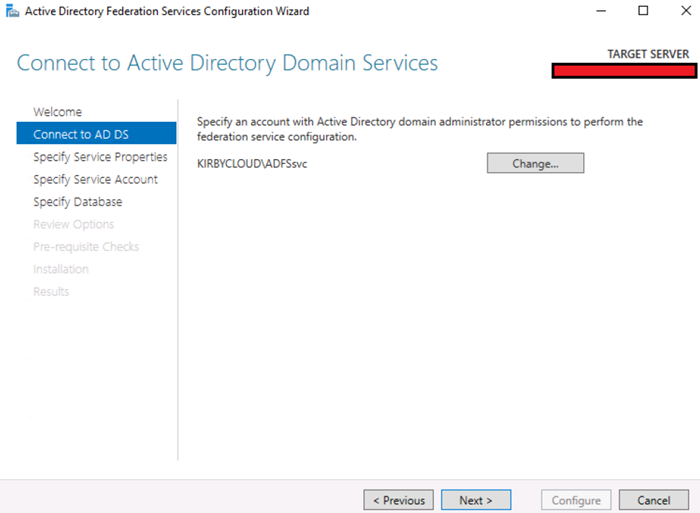Go back with the Previous button
This screenshot has height=513, width=700.
coord(398,500)
